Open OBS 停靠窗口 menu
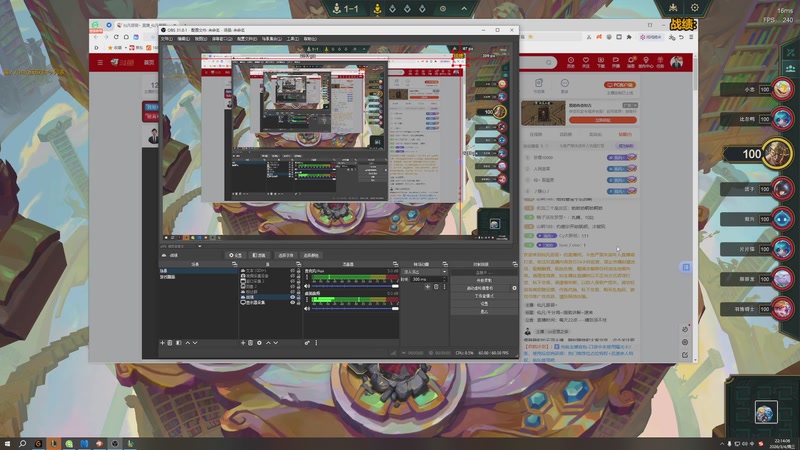800x450 pixels. pyautogui.click(x=222, y=39)
